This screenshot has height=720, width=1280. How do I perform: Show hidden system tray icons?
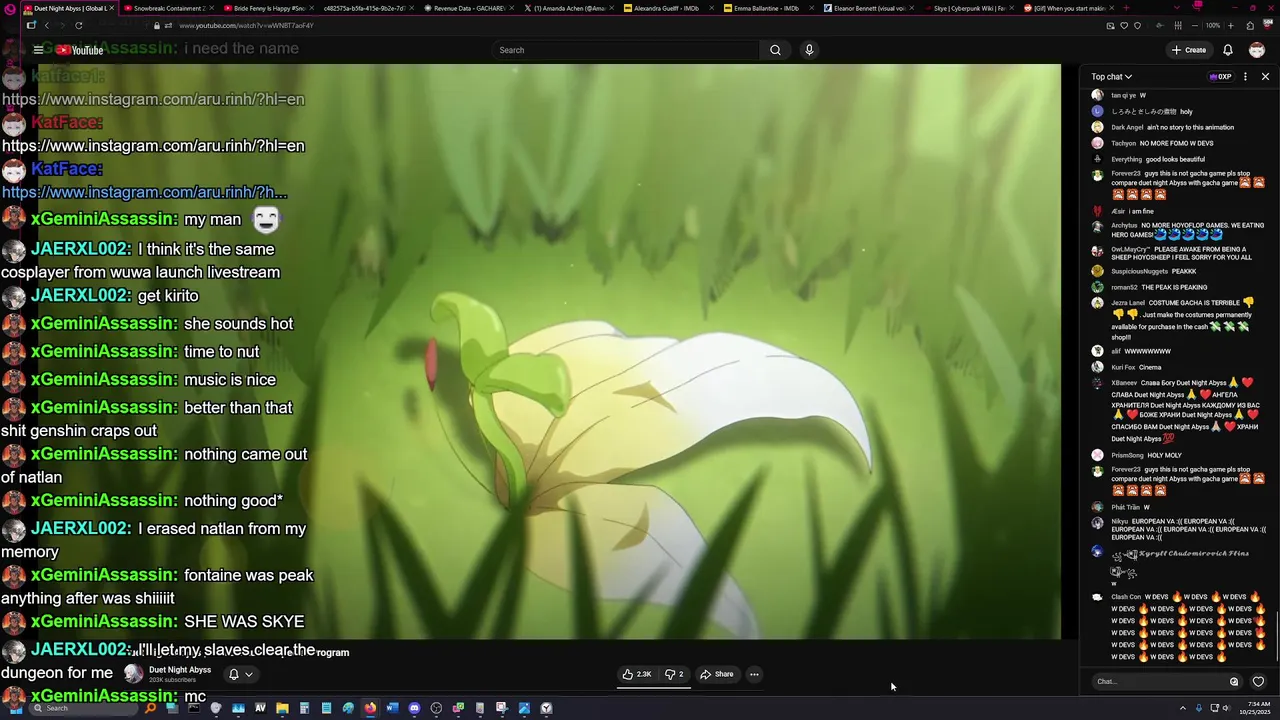[1182, 708]
